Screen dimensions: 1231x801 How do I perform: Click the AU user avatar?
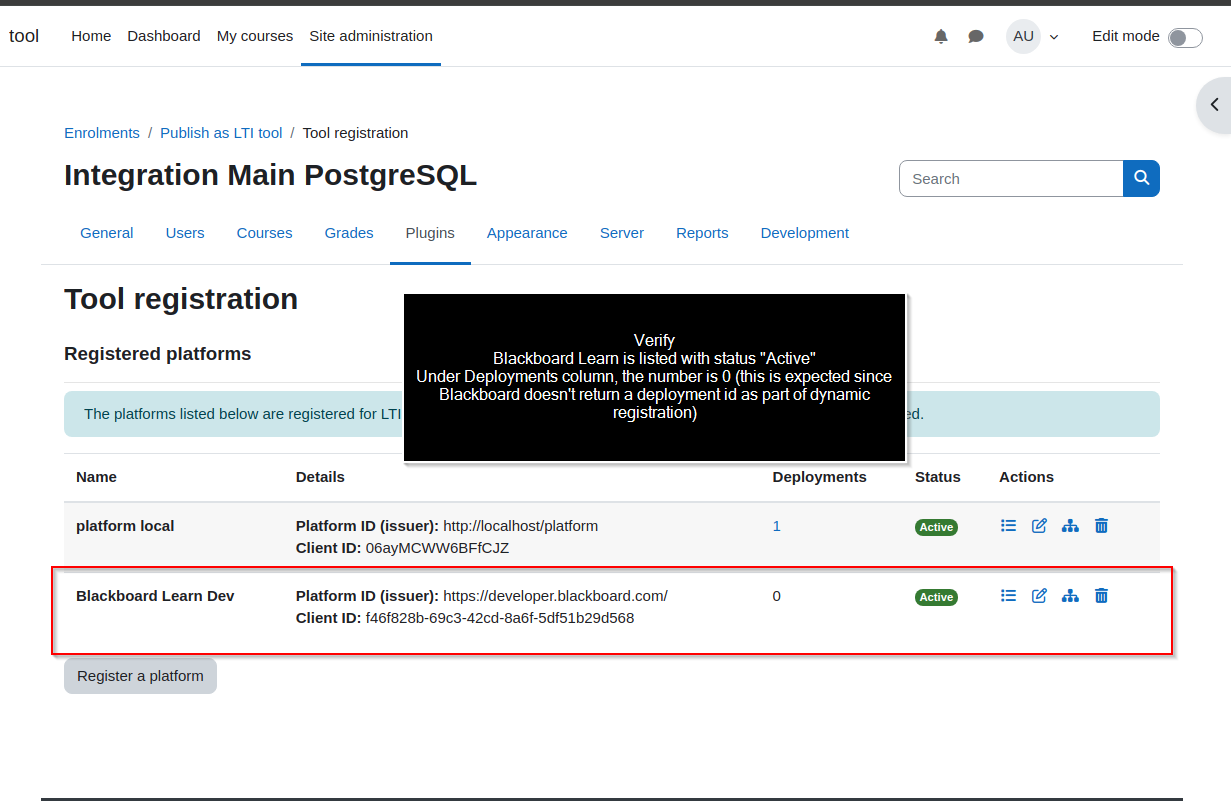click(x=1023, y=36)
